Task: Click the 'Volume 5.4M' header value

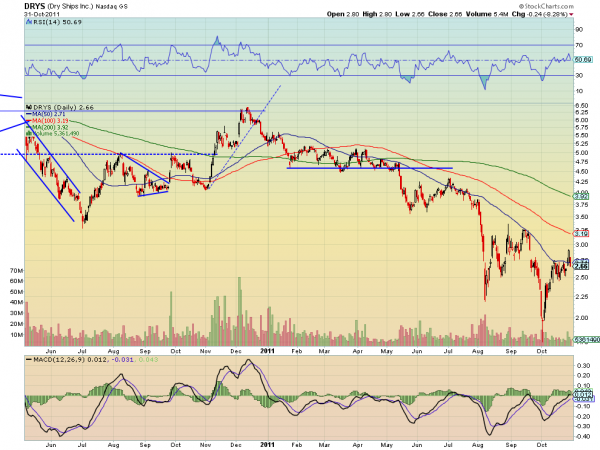Action: tap(487, 14)
